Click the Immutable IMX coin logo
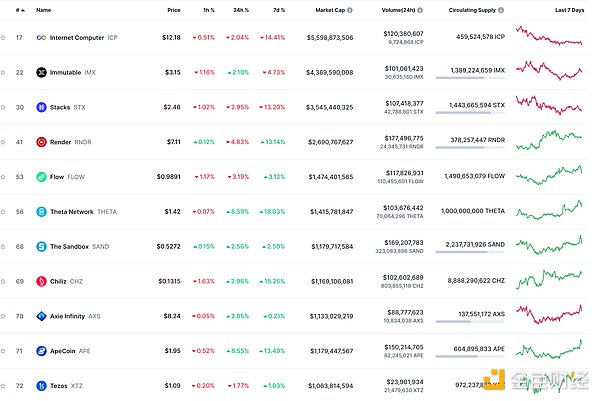The image size is (600, 401). (x=40, y=72)
